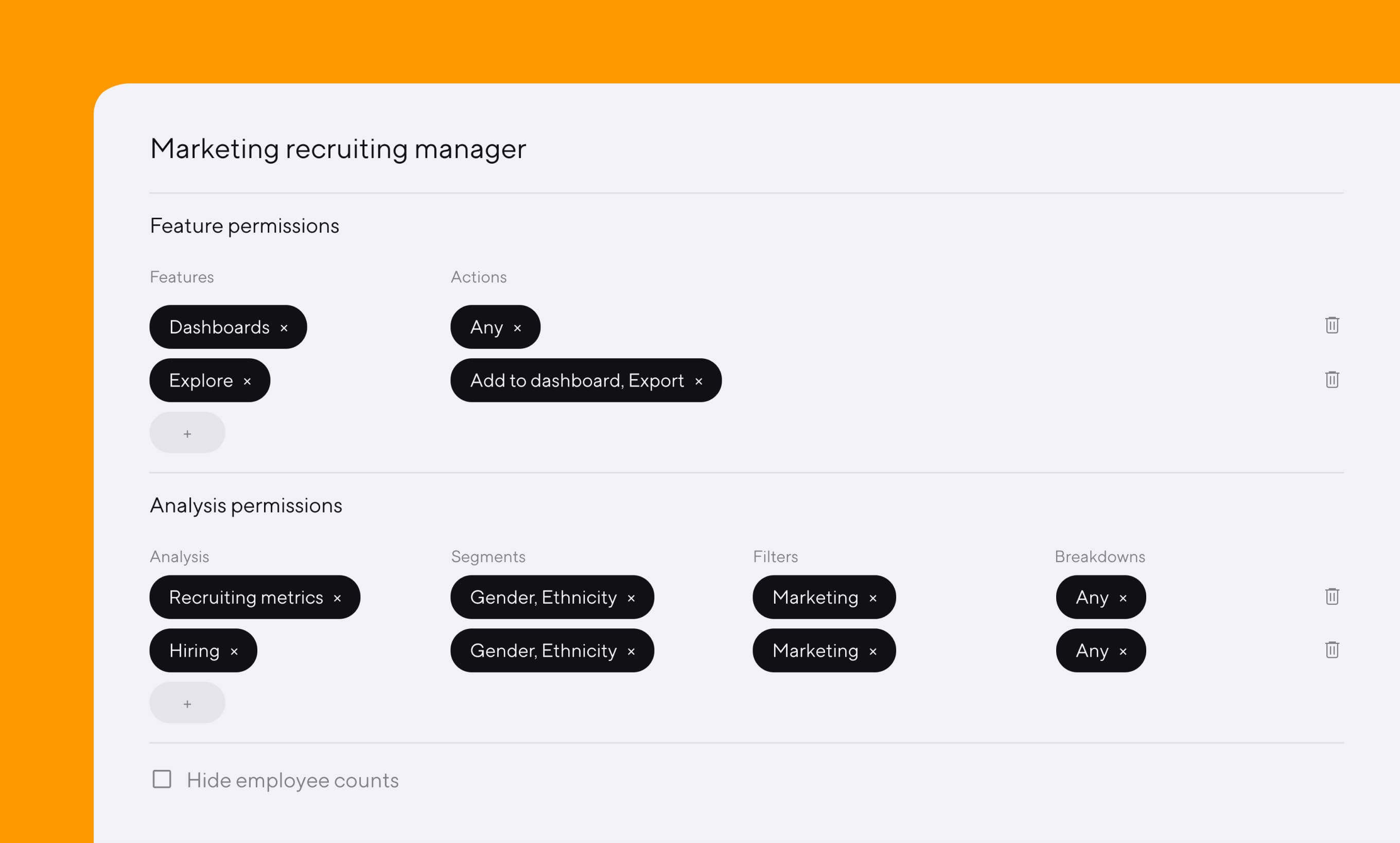Add a new analysis permission row
This screenshot has height=843, width=1400.
pyautogui.click(x=187, y=702)
